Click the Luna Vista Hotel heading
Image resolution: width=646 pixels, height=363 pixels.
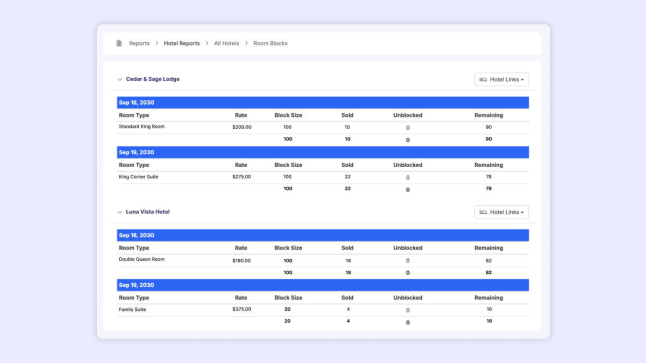tap(147, 212)
